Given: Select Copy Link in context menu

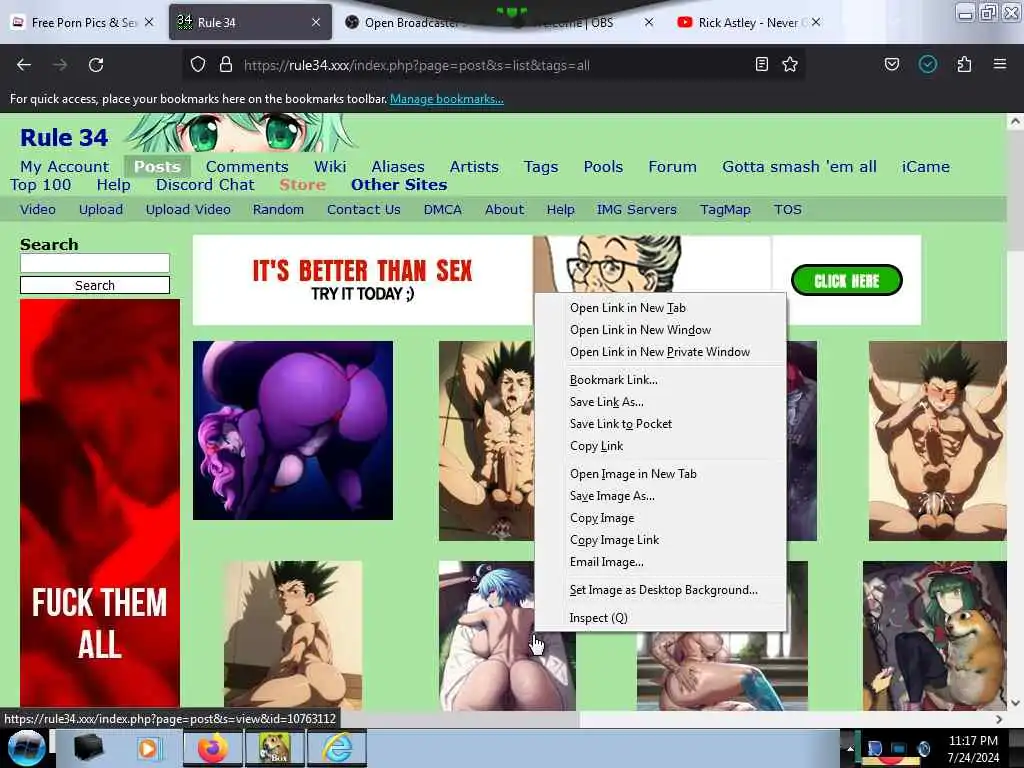Looking at the screenshot, I should tap(660, 446).
